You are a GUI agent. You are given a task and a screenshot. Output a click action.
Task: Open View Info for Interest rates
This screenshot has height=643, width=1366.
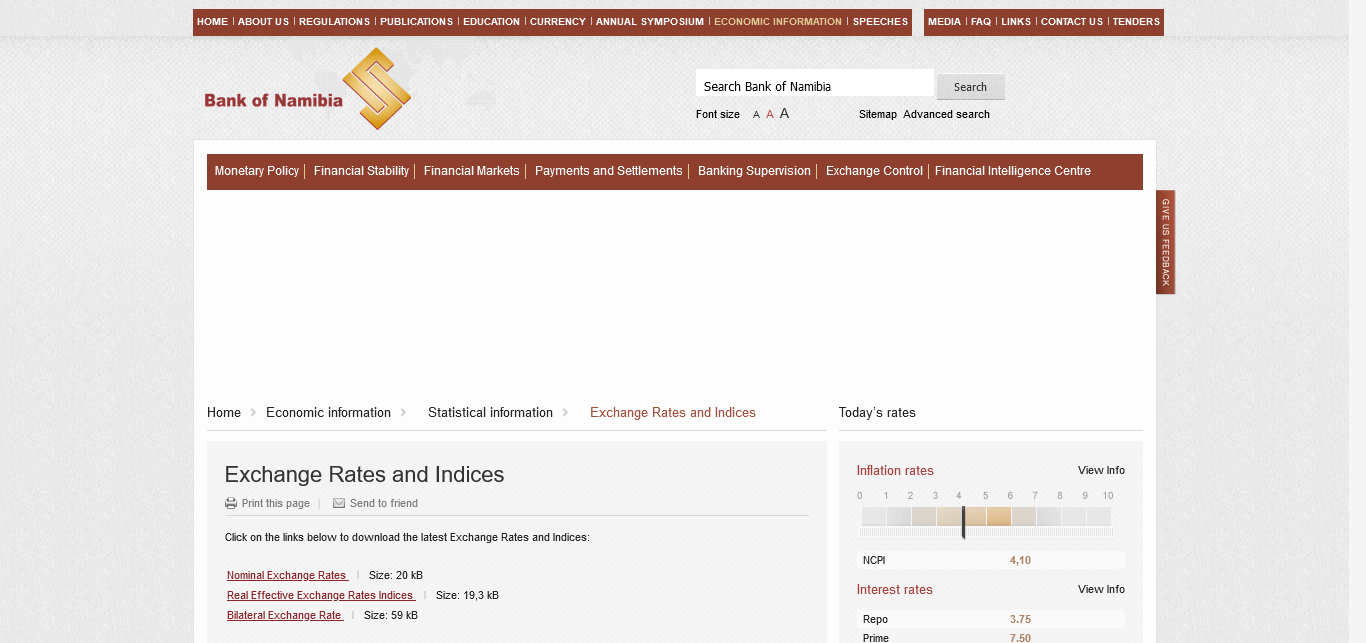(1101, 589)
